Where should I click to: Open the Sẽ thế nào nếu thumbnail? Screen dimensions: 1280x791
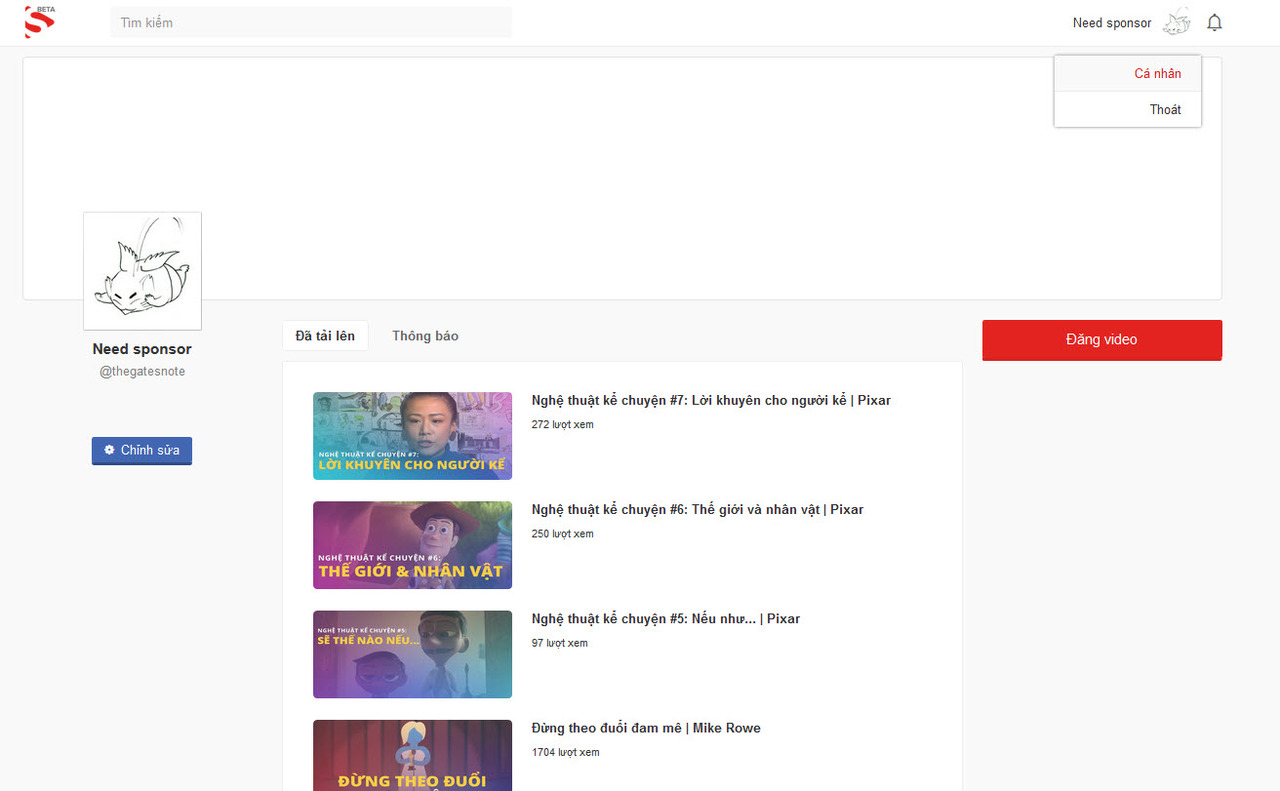pyautogui.click(x=412, y=654)
